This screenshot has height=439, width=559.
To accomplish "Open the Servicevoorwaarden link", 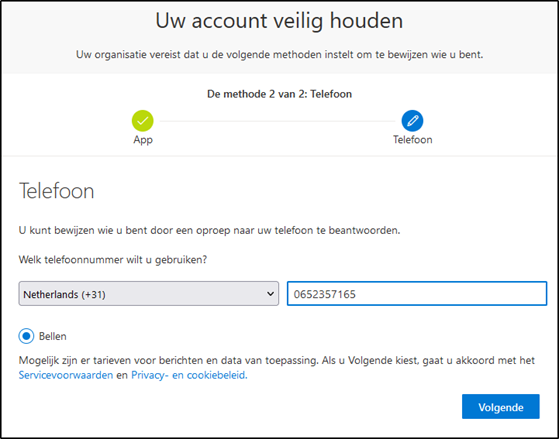I will click(x=66, y=375).
